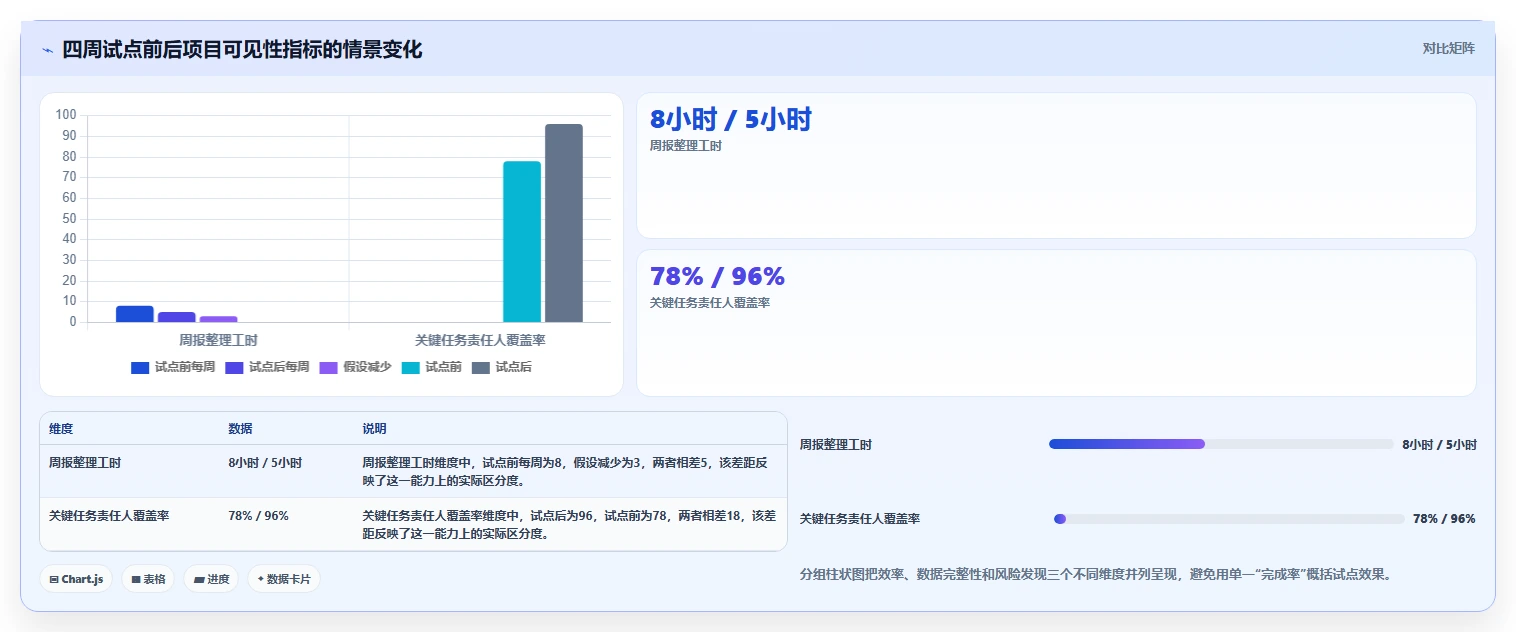1516x632 pixels.
Task: Click the footnote text starting 分组柱状图把效率
Action: coord(1096,575)
